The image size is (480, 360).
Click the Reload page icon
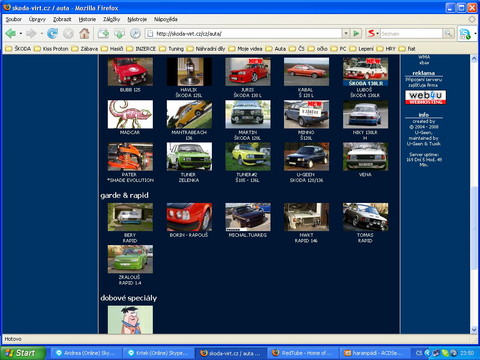click(x=52, y=33)
